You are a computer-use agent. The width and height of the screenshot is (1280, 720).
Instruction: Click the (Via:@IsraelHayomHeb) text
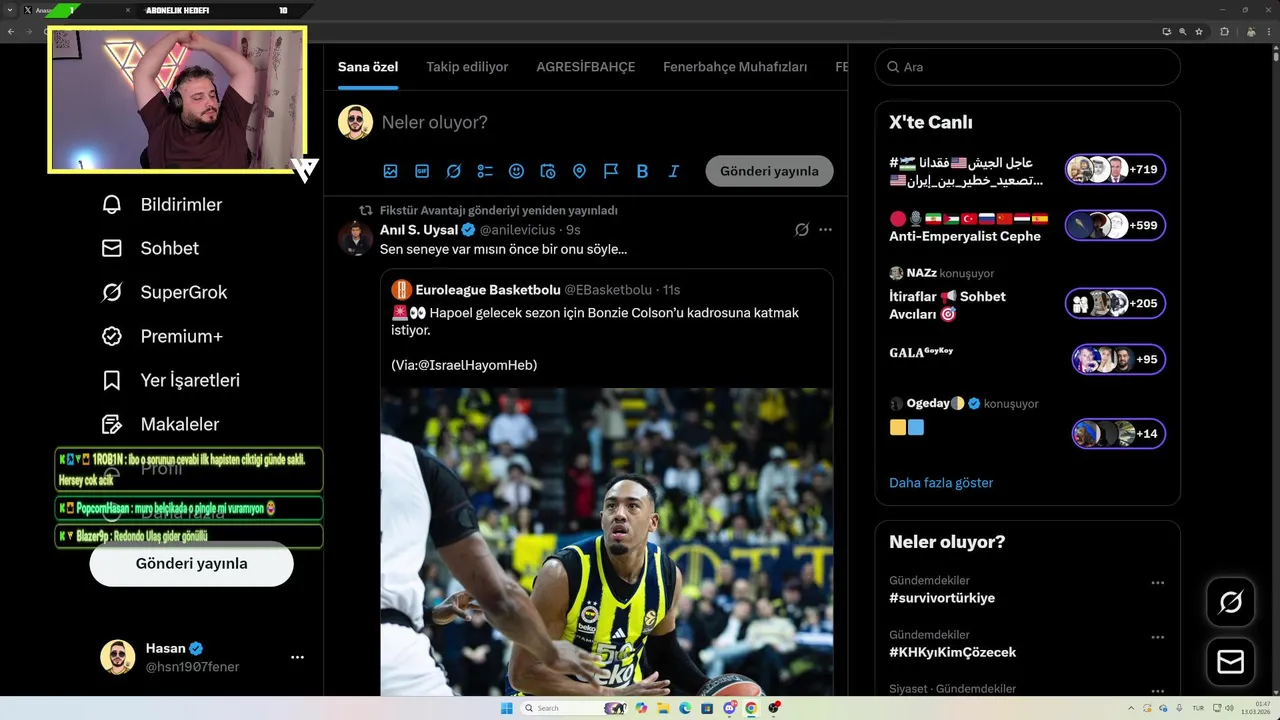click(464, 365)
